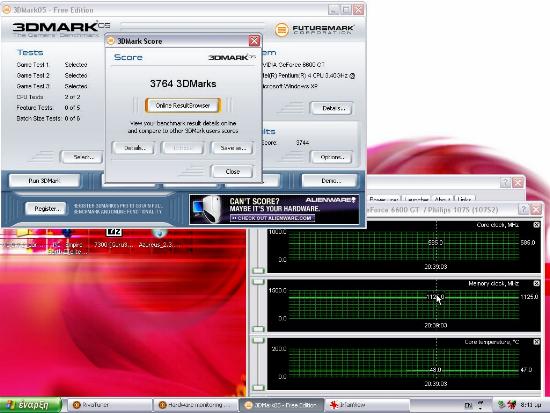Image resolution: width=550 pixels, height=413 pixels.
Task: Click the Online ResultBrowser button
Action: pos(183,105)
